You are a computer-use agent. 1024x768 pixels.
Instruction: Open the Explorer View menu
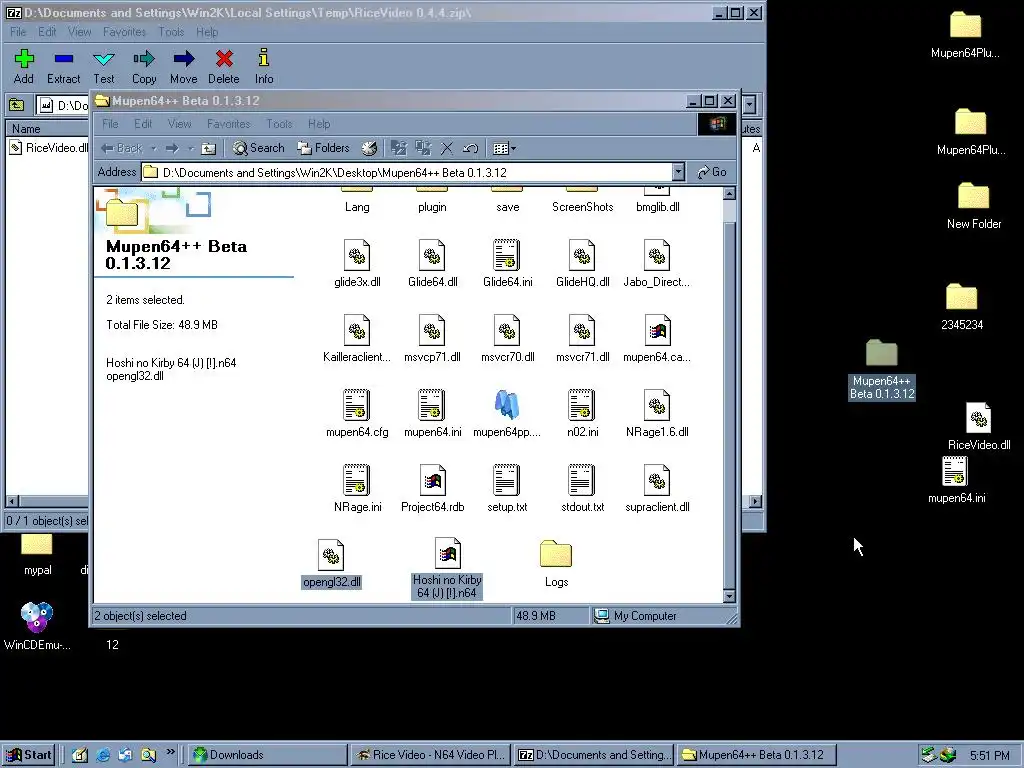click(179, 123)
